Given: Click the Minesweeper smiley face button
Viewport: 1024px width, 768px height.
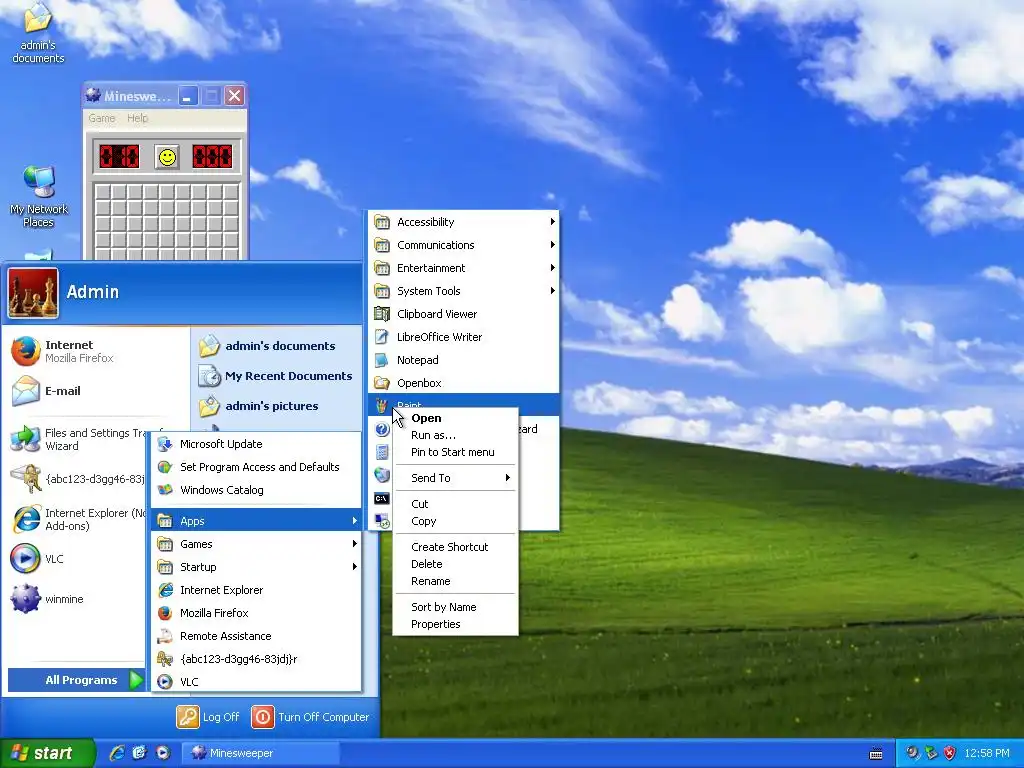Looking at the screenshot, I should pyautogui.click(x=167, y=157).
